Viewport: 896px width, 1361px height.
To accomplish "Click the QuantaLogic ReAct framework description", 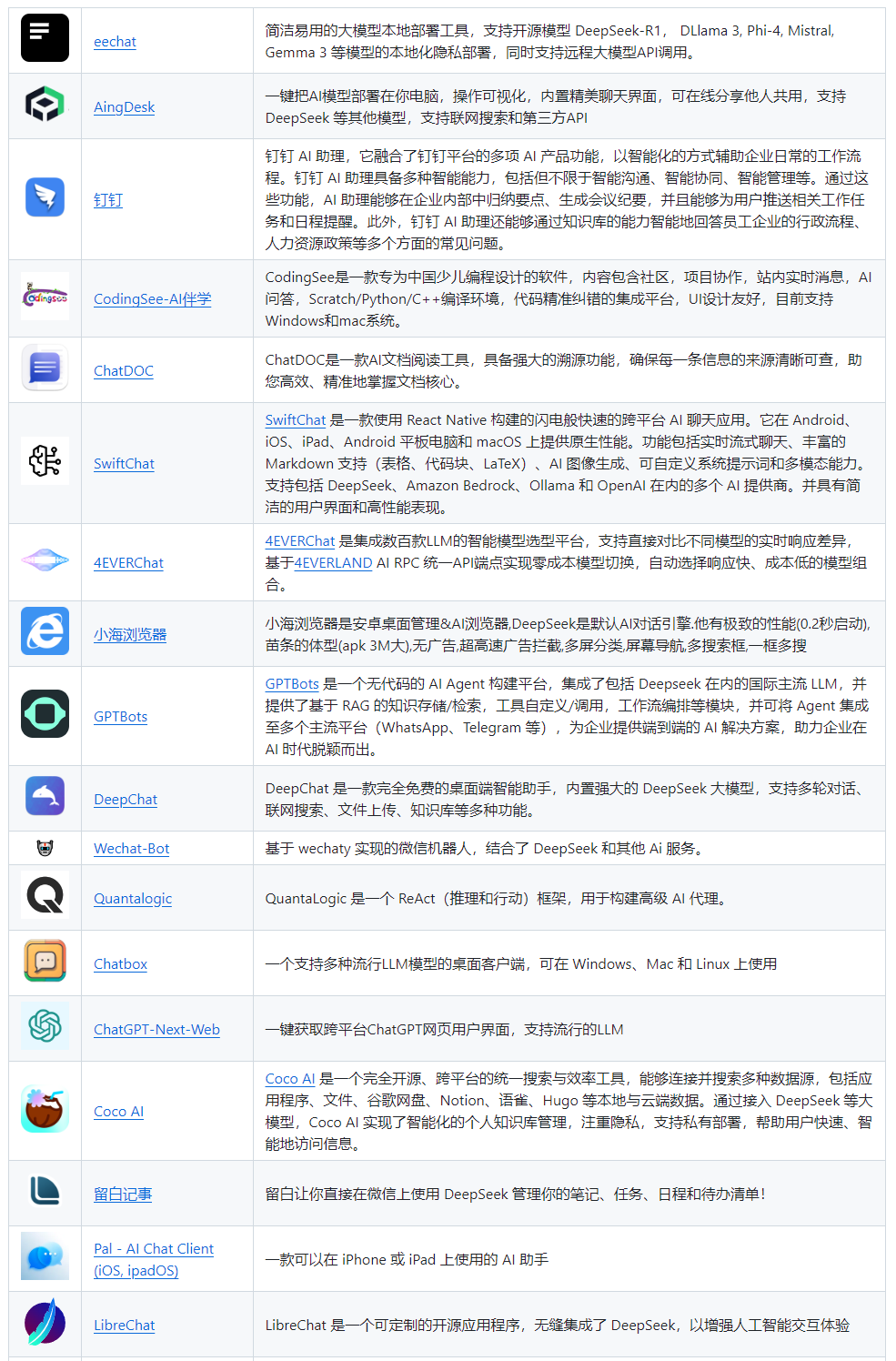I will [498, 899].
